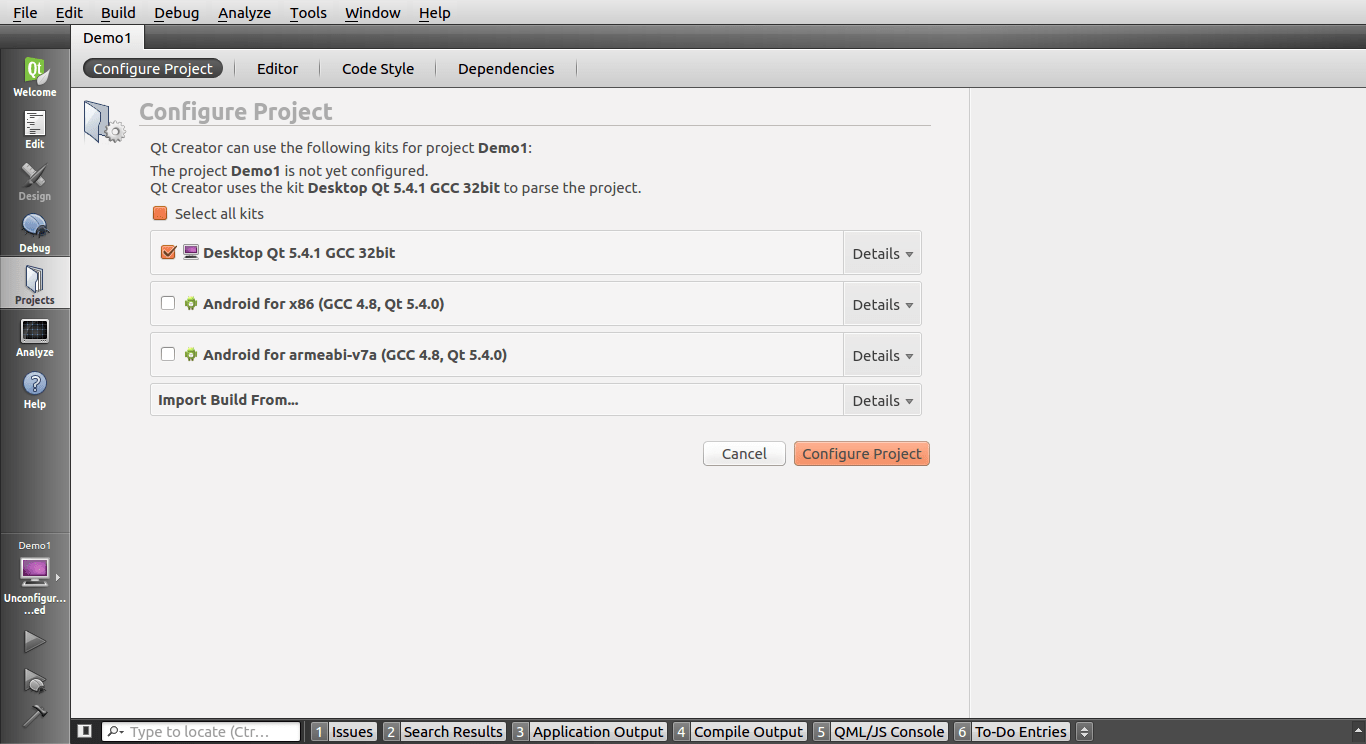This screenshot has height=744, width=1366.
Task: Open the Issues output pane
Action: coord(343,732)
